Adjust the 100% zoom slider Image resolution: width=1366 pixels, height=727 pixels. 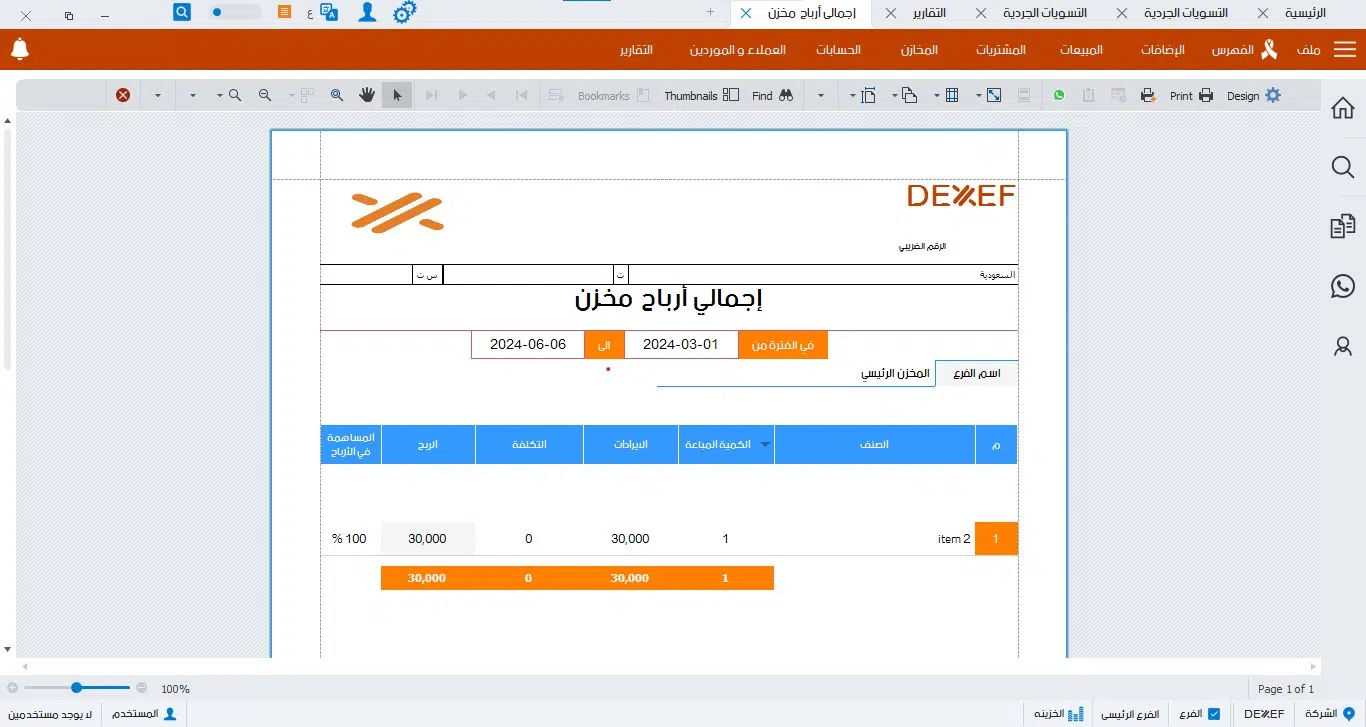(75, 688)
